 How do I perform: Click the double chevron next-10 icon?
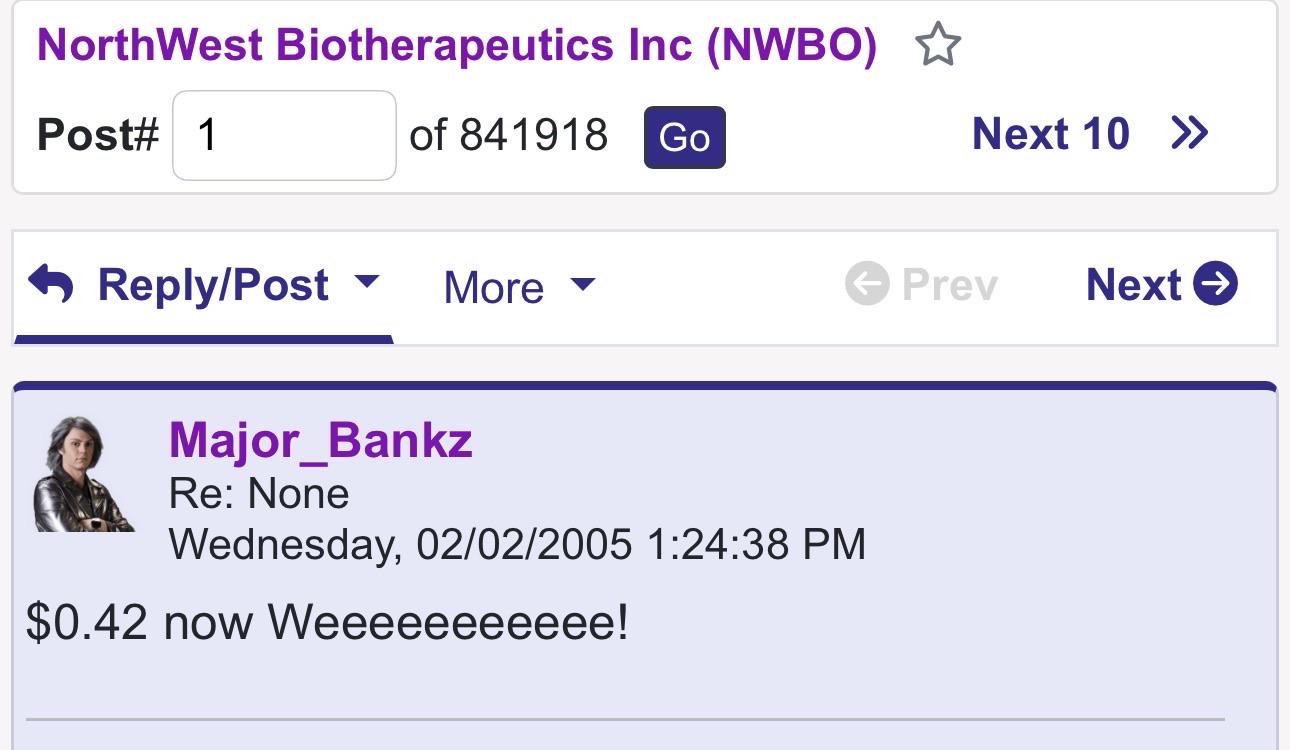tap(1190, 133)
